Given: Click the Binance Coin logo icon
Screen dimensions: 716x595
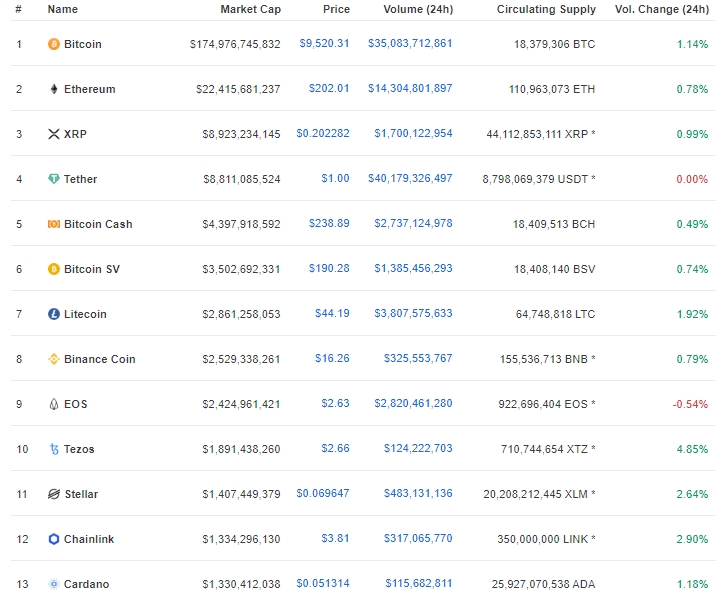Looking at the screenshot, I should point(54,359).
